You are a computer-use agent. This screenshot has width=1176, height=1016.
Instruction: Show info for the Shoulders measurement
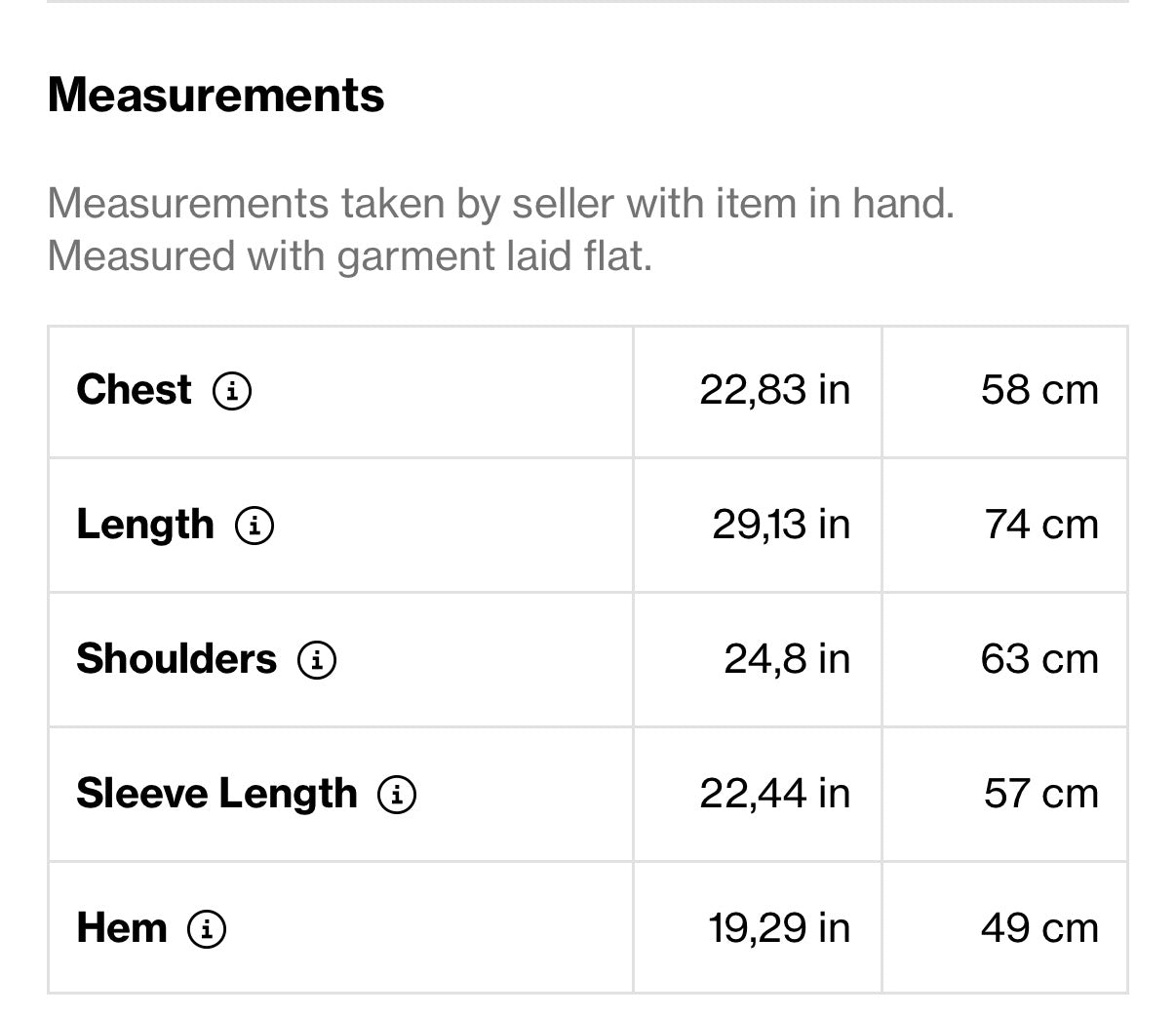tap(317, 660)
